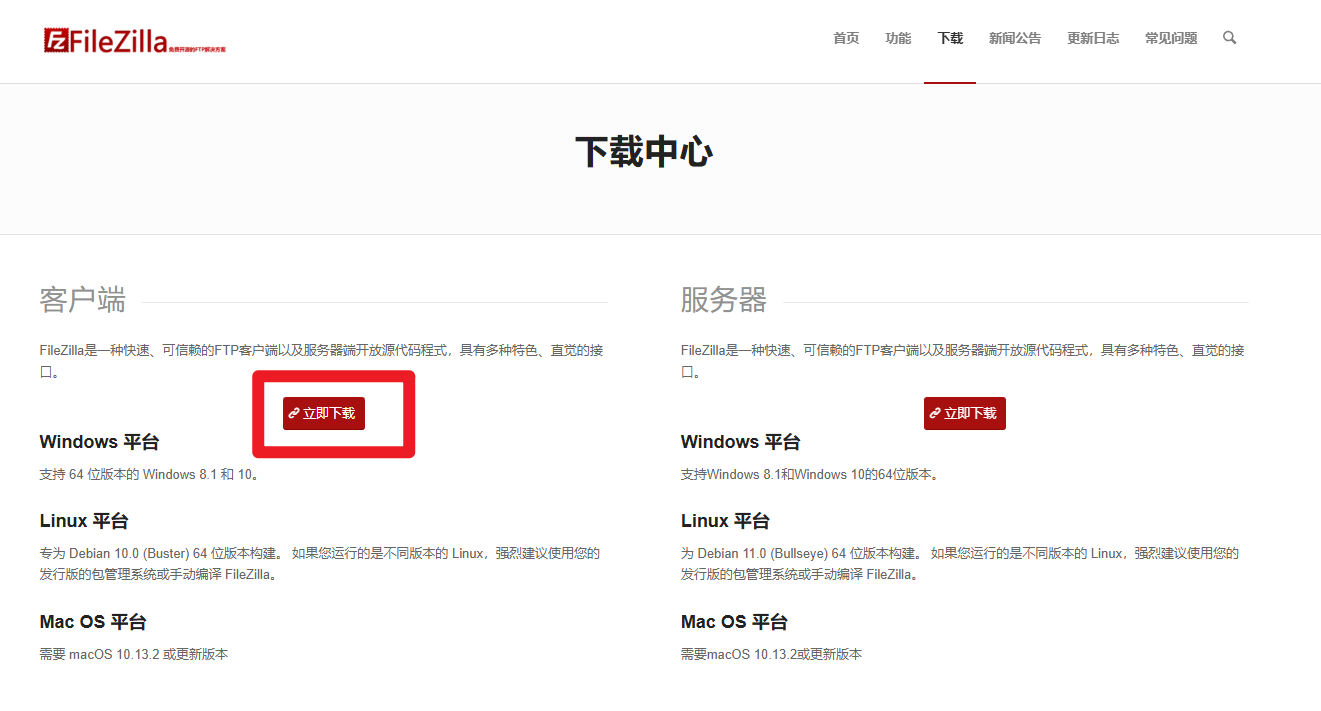The height and width of the screenshot is (711, 1321).
Task: Click the FileZilla intro paragraph under 服务器
Action: click(962, 361)
